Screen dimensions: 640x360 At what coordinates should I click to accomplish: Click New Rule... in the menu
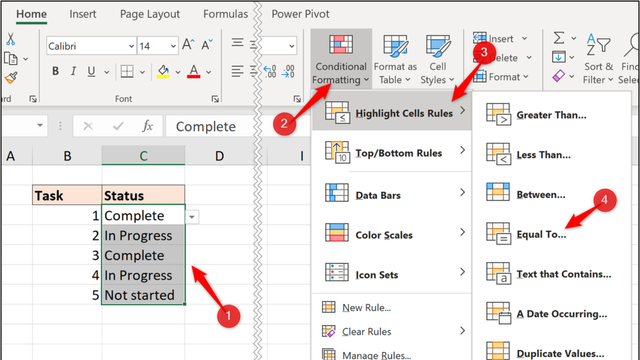tap(366, 307)
